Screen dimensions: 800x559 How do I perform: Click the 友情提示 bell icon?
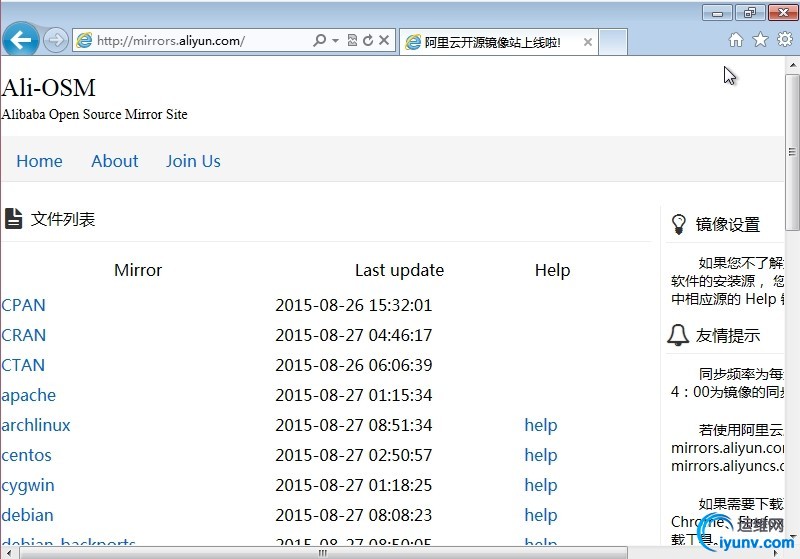[x=678, y=335]
